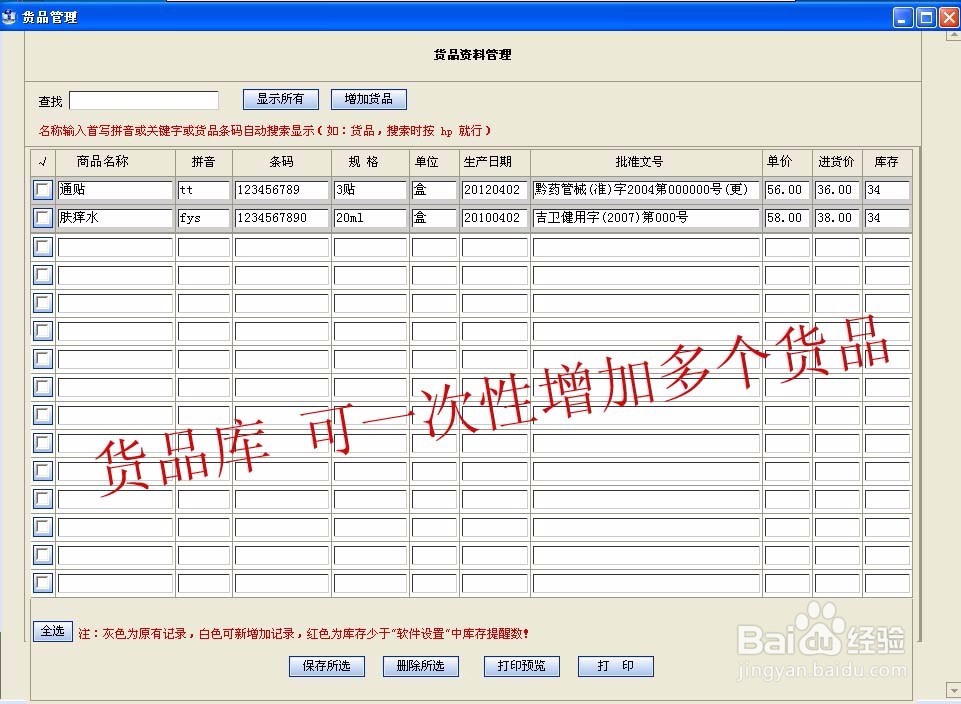Click the 打印 button
Image resolution: width=961 pixels, height=704 pixels.
click(x=615, y=666)
